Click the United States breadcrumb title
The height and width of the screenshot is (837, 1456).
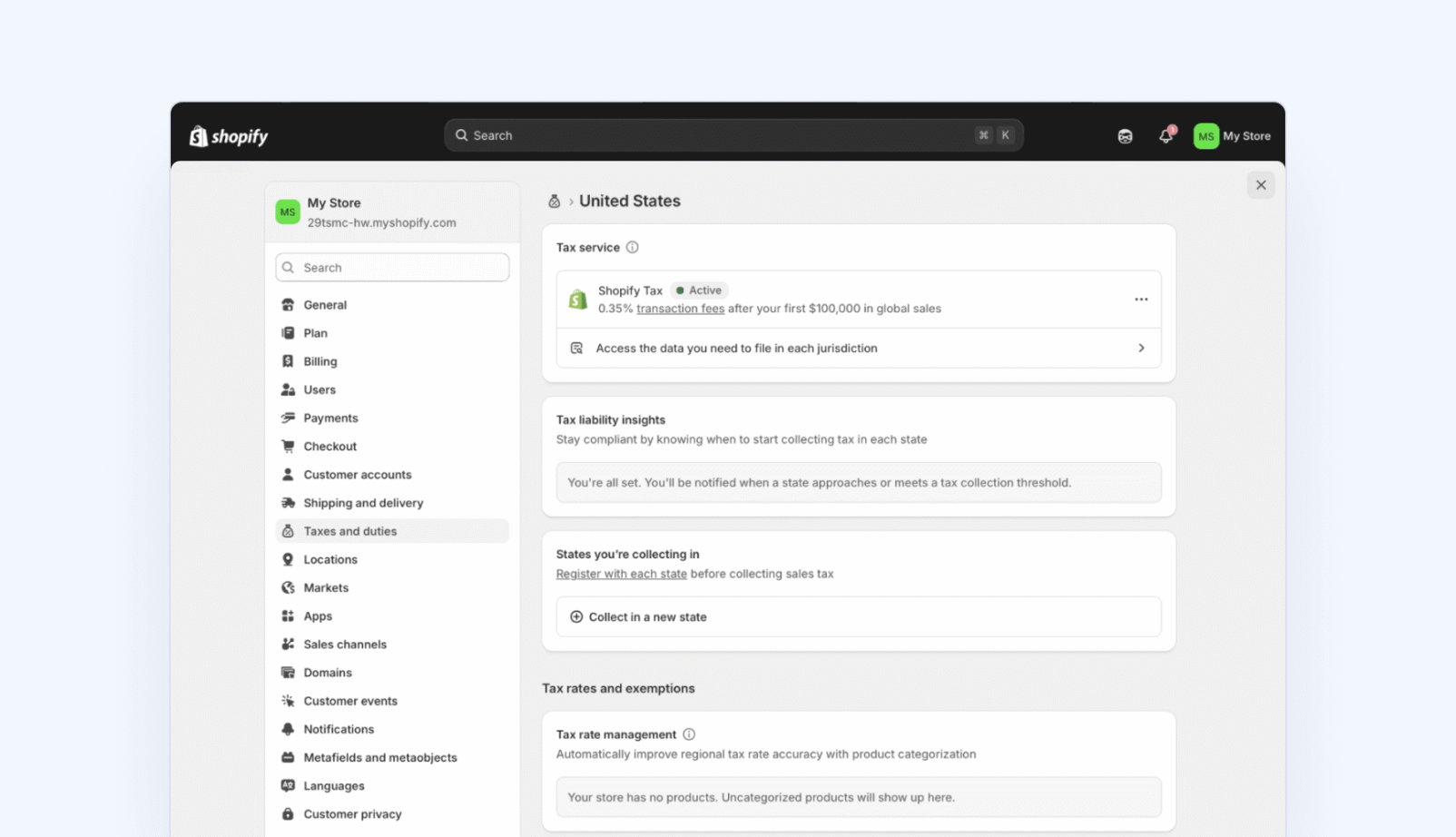tap(630, 202)
